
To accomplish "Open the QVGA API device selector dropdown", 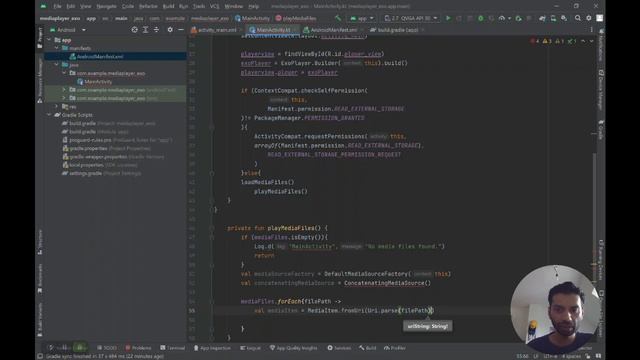I will 411,18.
